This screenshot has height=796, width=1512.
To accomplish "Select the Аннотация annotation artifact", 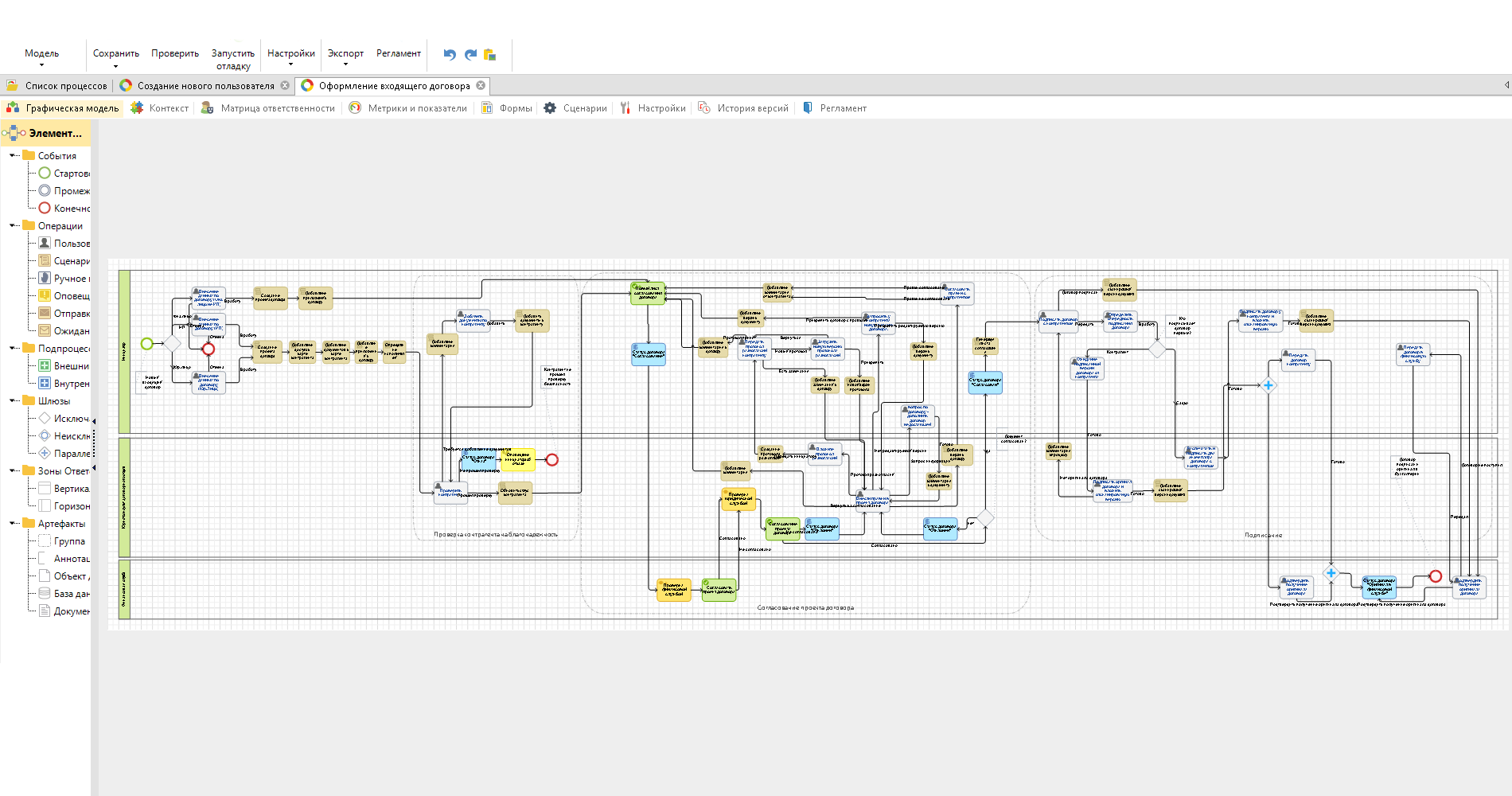I will 64,558.
